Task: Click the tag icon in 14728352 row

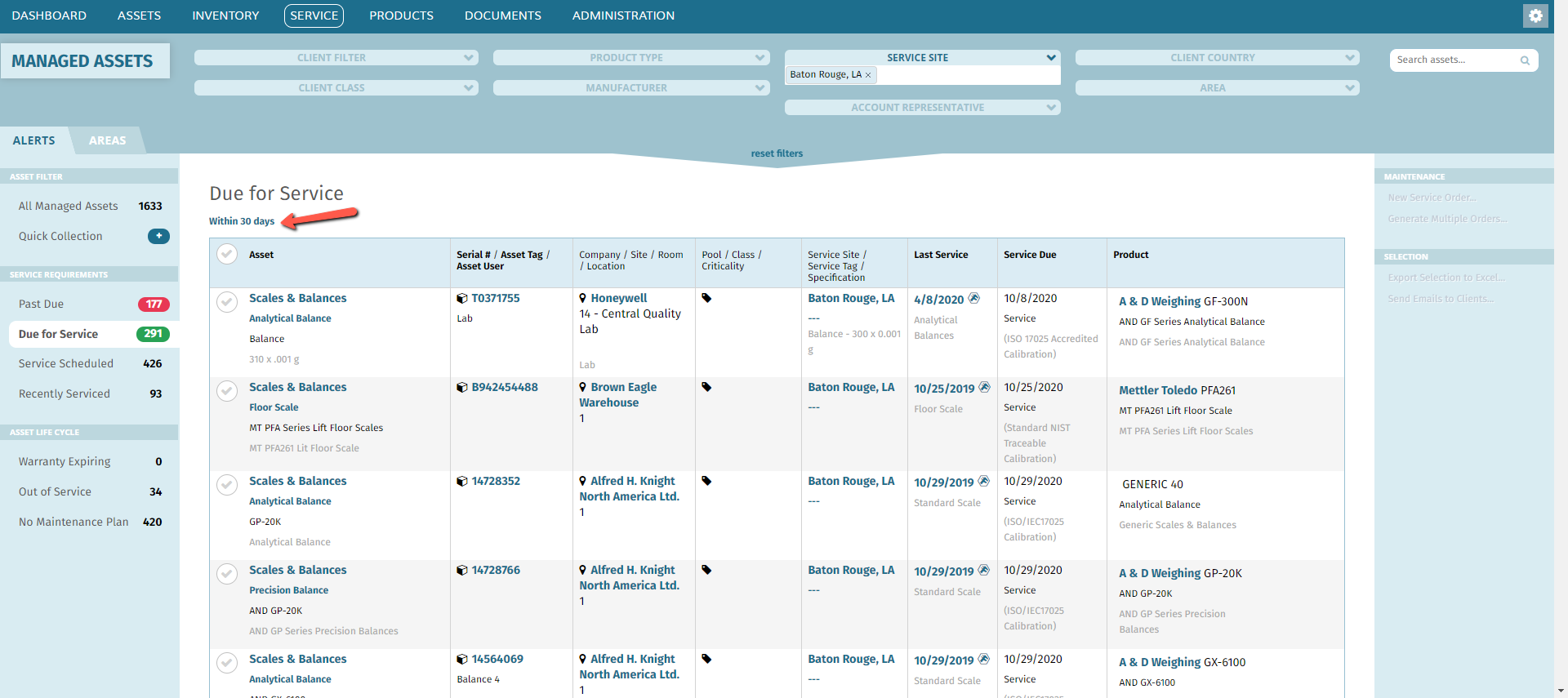Action: [707, 481]
